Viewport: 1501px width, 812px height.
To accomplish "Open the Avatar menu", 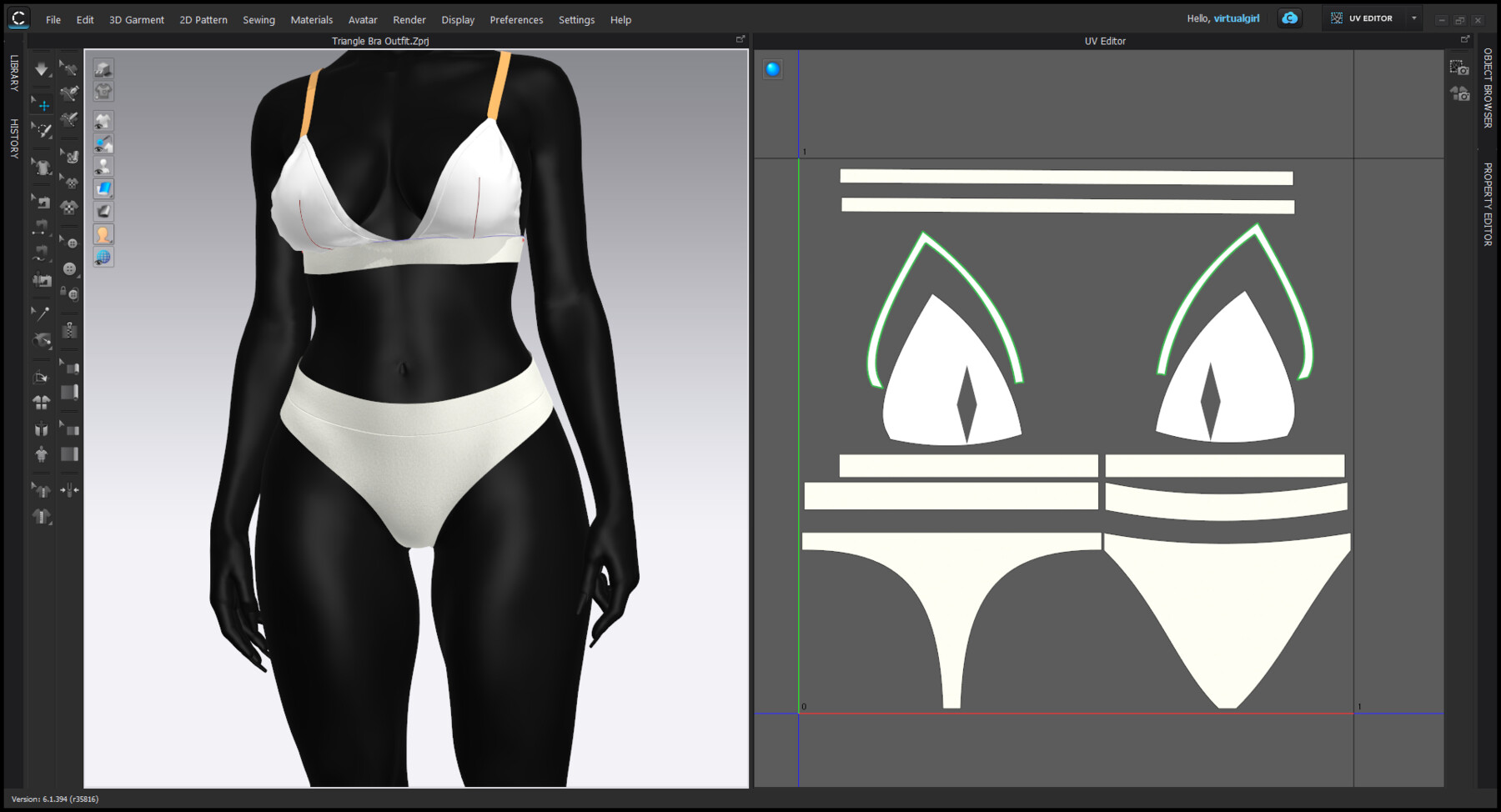I will [362, 19].
